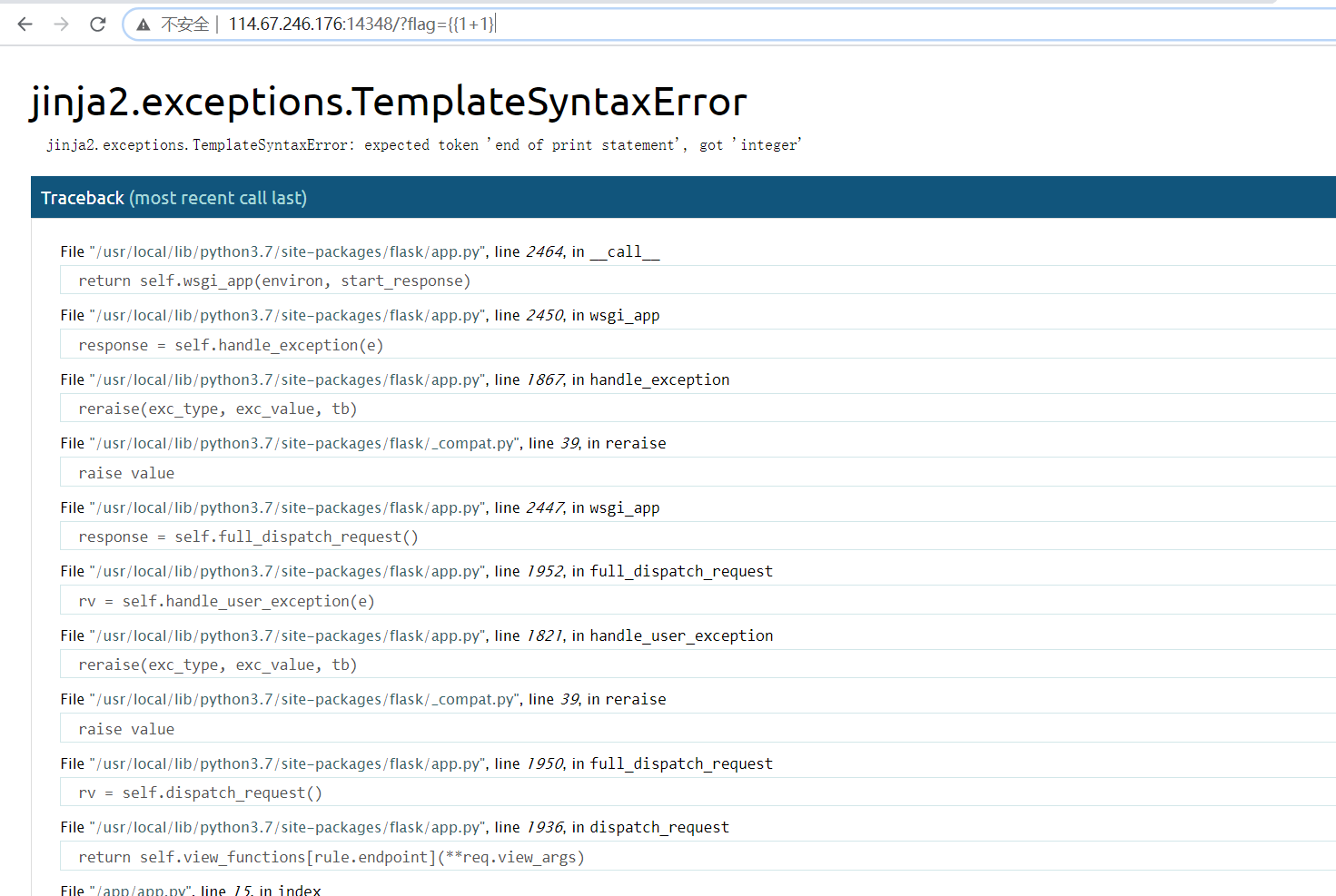Expand code 'return self.wsgi_app(environ, start_response)'
The image size is (1336, 896).
[698, 281]
